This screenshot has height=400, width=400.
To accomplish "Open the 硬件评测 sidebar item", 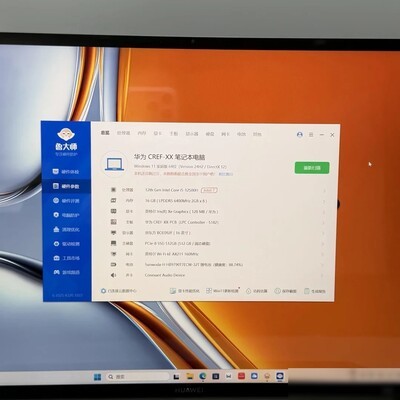I will coord(66,201).
